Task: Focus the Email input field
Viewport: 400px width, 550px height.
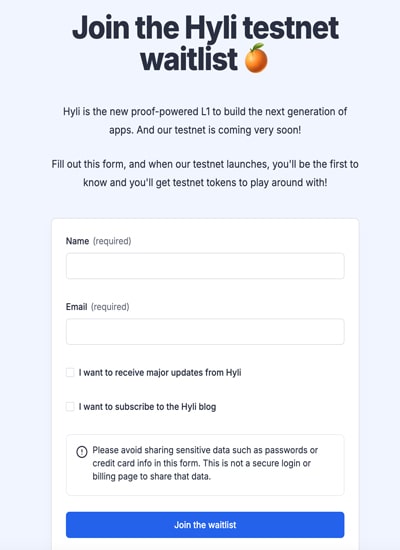Action: (x=205, y=332)
